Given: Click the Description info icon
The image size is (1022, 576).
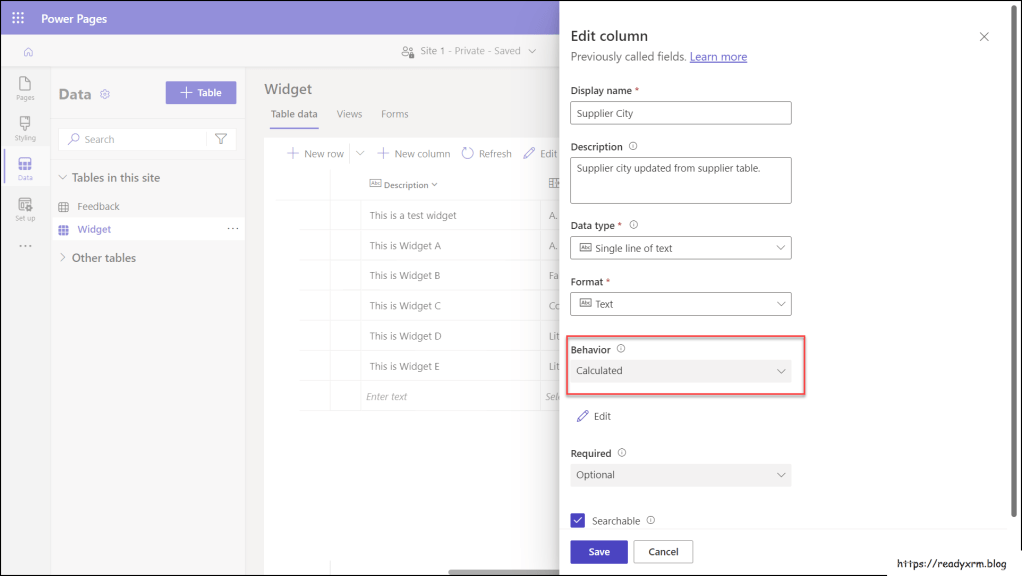Looking at the screenshot, I should 633,146.
